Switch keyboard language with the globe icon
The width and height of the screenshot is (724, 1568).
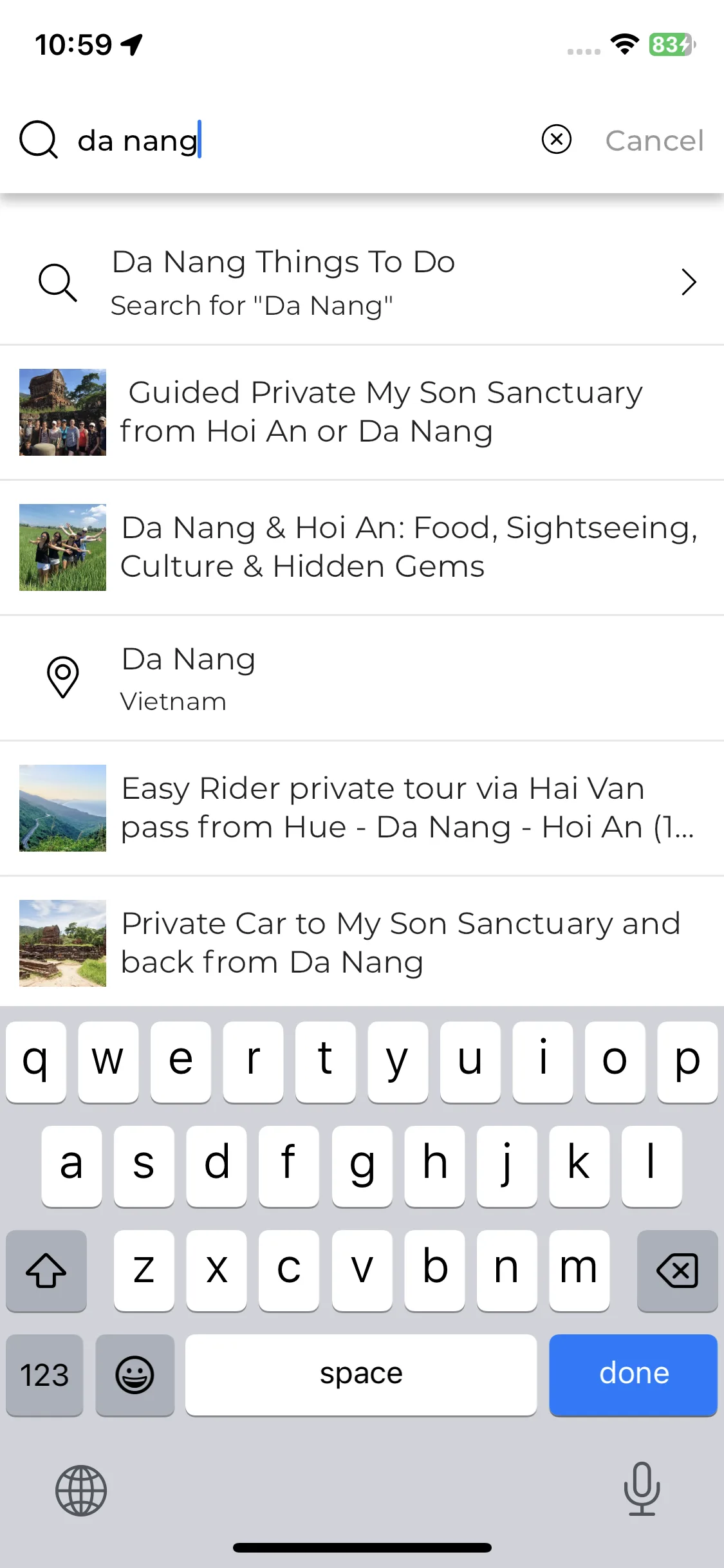pyautogui.click(x=81, y=1490)
